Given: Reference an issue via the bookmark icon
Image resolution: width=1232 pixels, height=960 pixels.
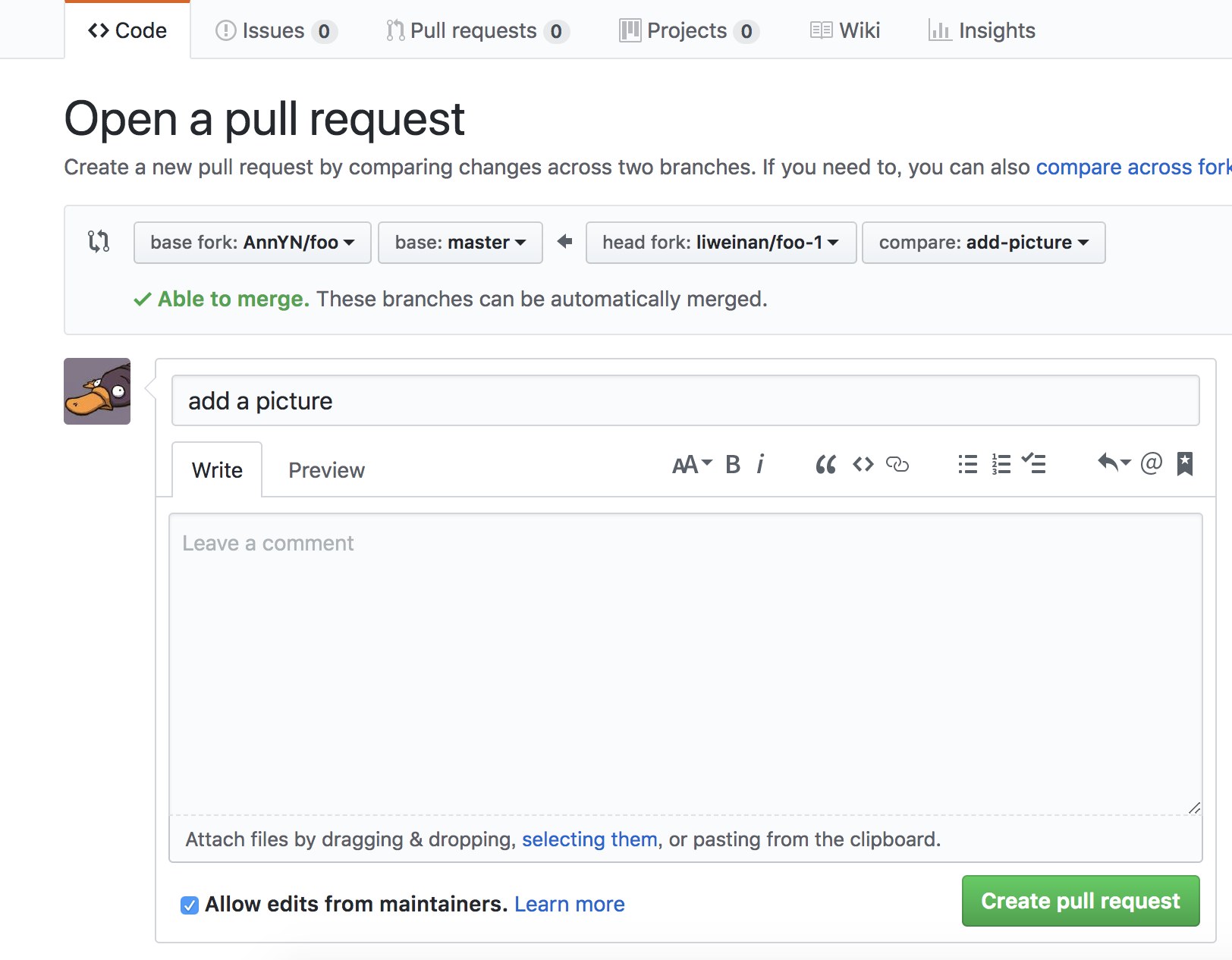Looking at the screenshot, I should pyautogui.click(x=1185, y=463).
